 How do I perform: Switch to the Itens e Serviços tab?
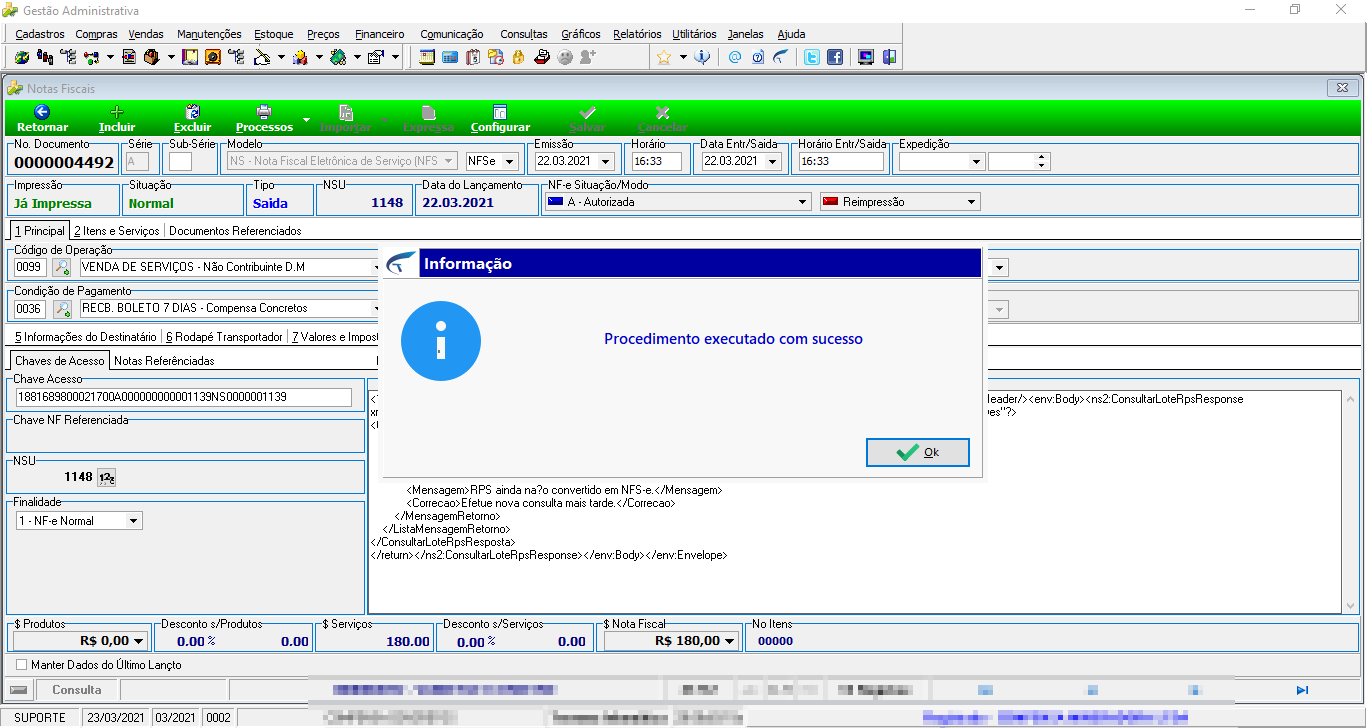(x=116, y=231)
